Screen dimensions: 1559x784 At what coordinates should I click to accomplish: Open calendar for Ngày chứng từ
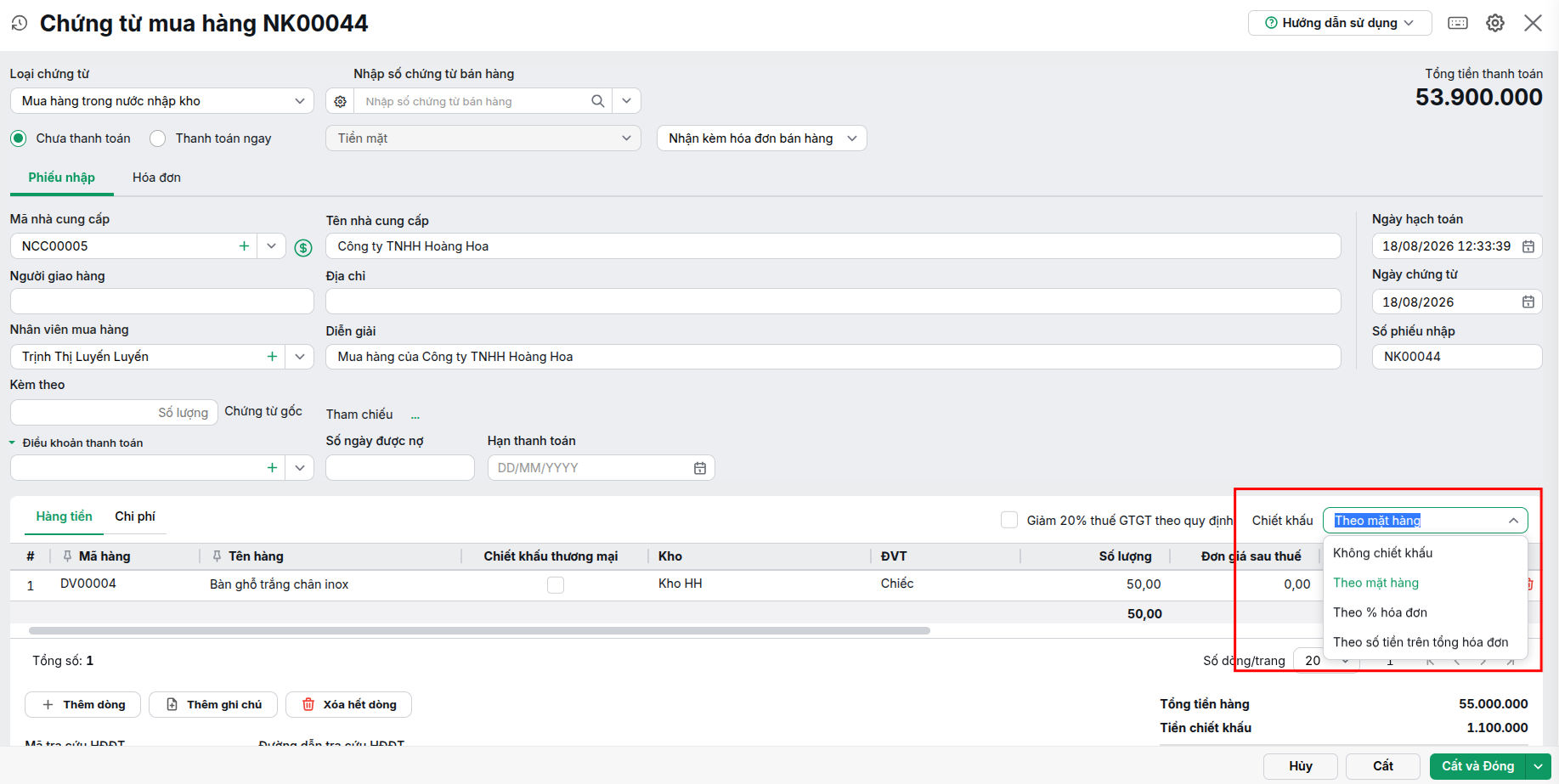[1528, 302]
